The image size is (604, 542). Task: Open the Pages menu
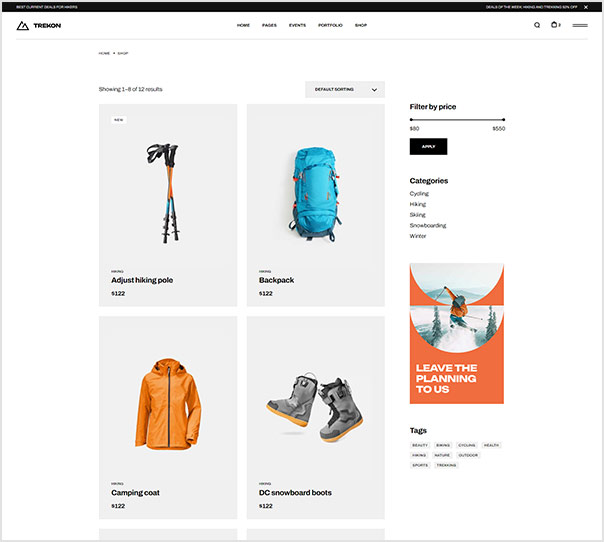(269, 25)
